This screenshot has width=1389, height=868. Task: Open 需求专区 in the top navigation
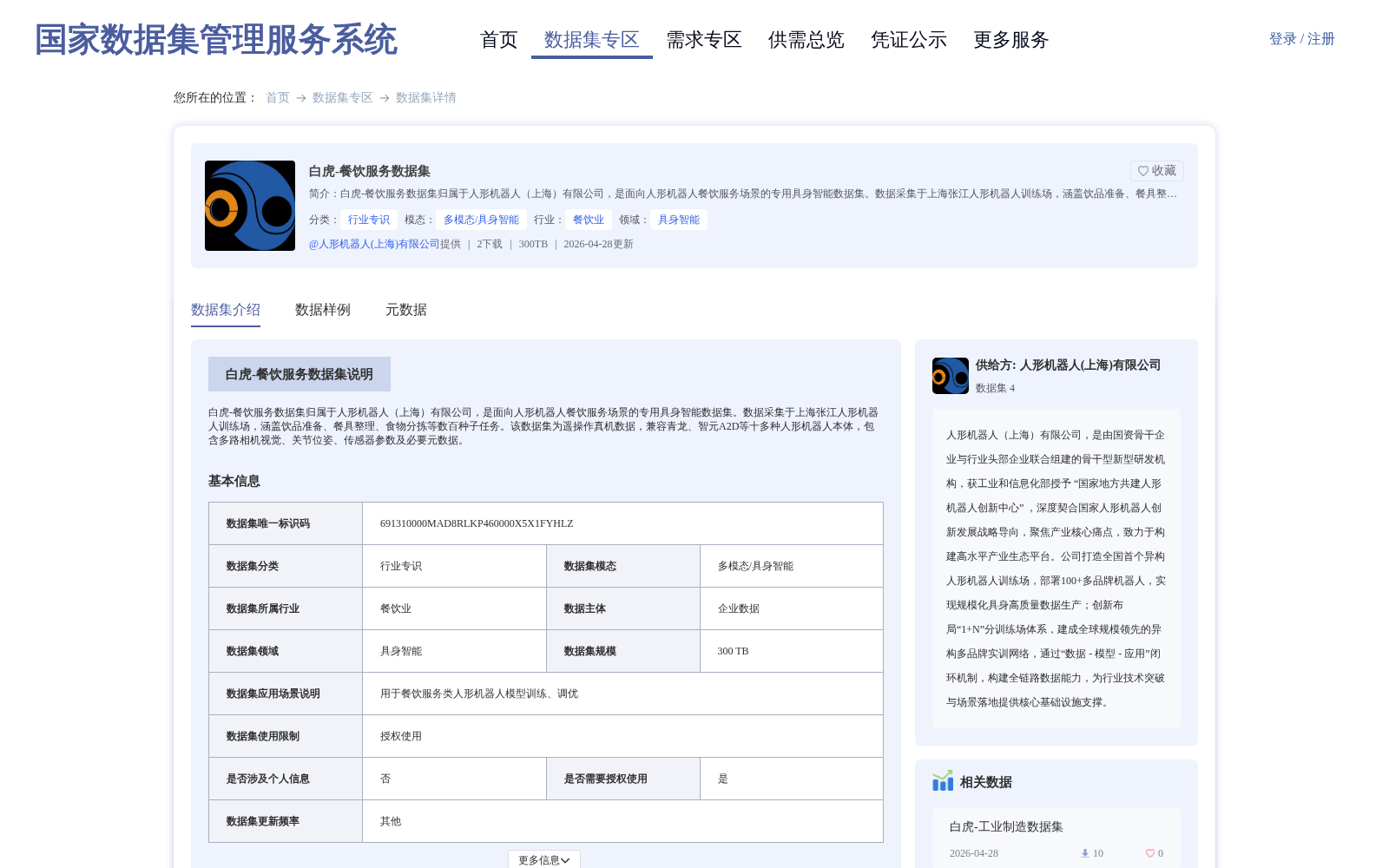704,40
